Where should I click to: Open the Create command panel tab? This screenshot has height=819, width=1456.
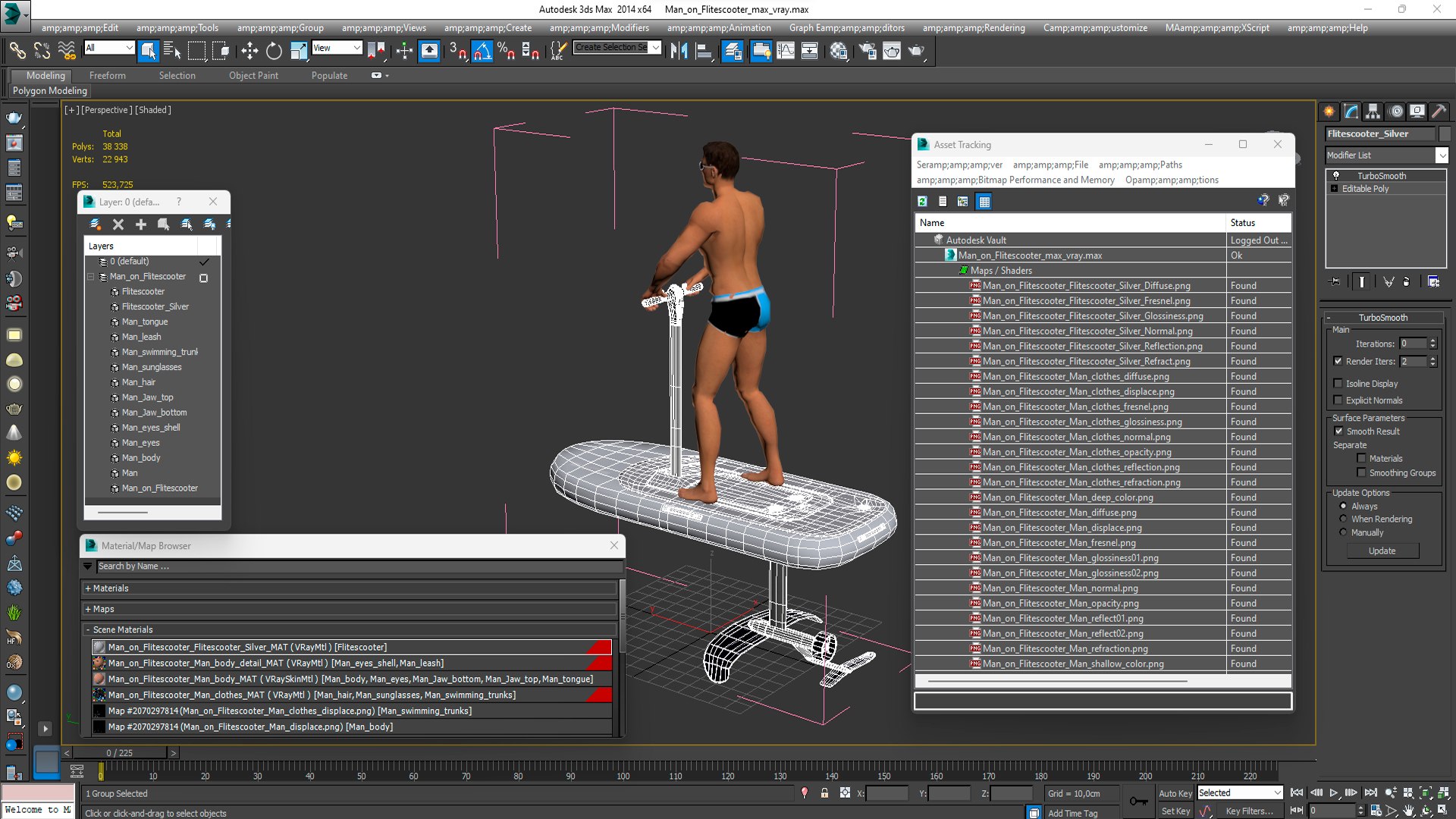tap(1329, 111)
